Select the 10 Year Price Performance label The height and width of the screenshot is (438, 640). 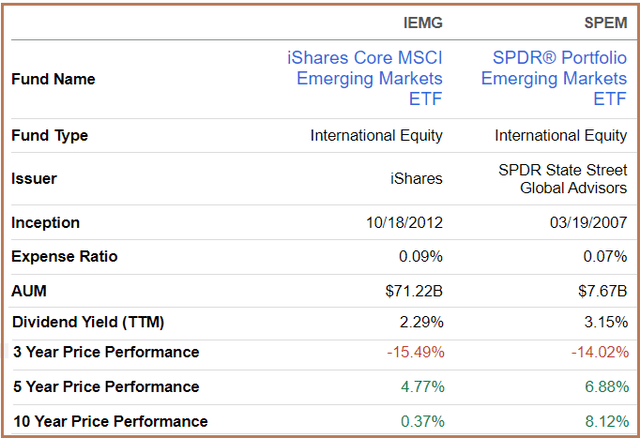[x=110, y=421]
